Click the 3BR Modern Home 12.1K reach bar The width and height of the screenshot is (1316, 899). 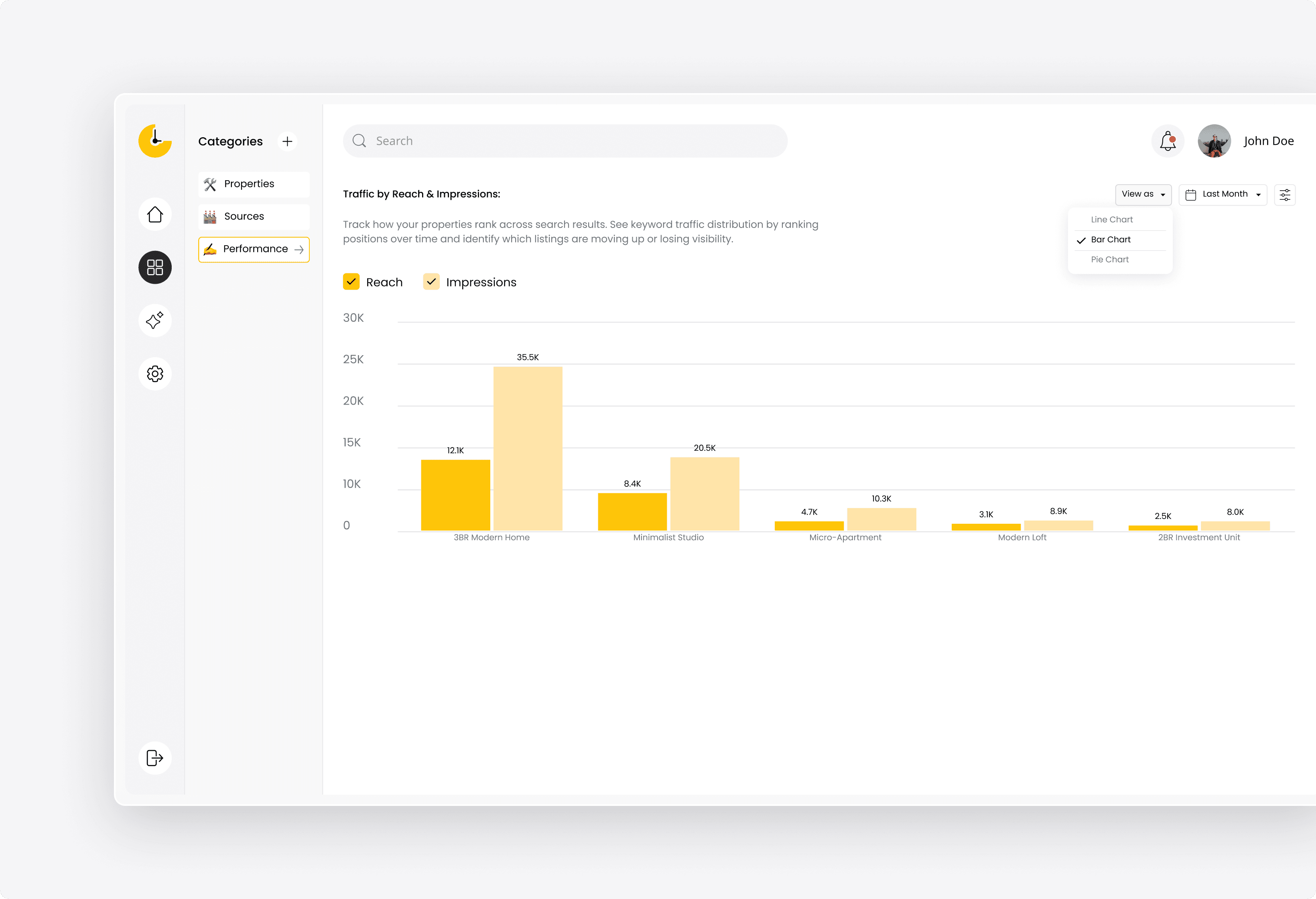coord(455,495)
